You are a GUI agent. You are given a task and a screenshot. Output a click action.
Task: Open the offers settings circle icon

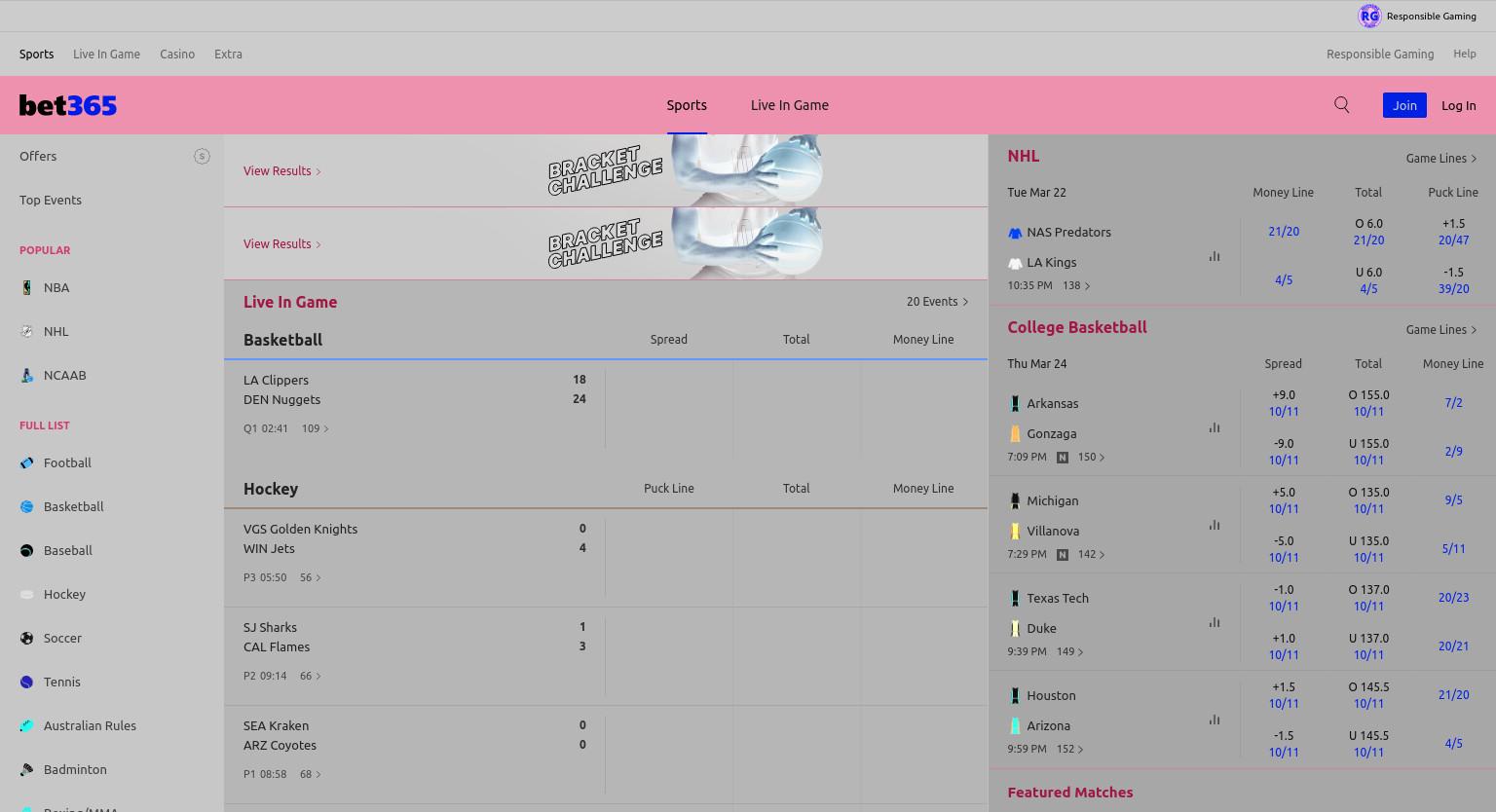(x=202, y=156)
